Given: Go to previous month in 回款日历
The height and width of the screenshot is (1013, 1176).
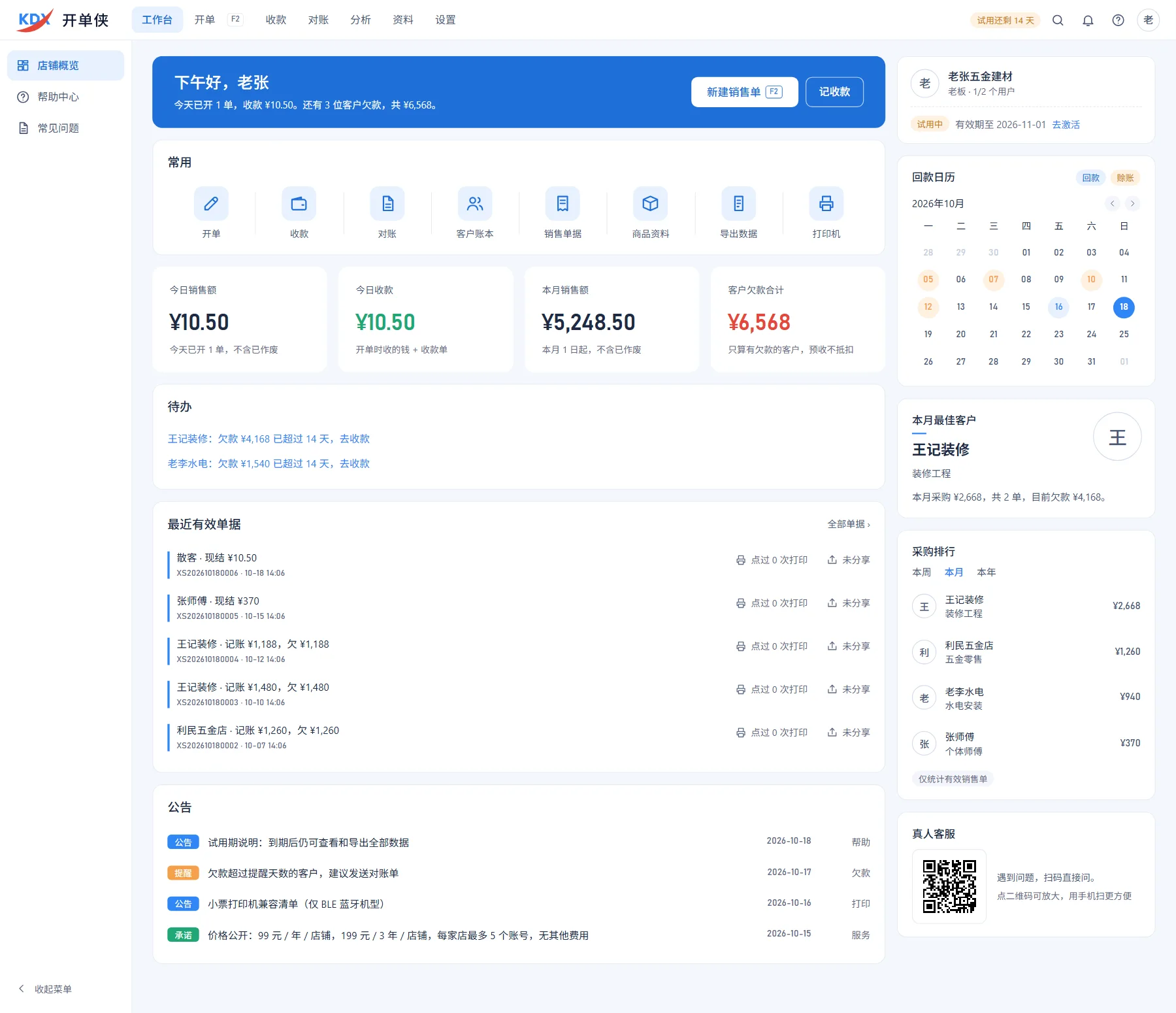Looking at the screenshot, I should tap(1113, 203).
